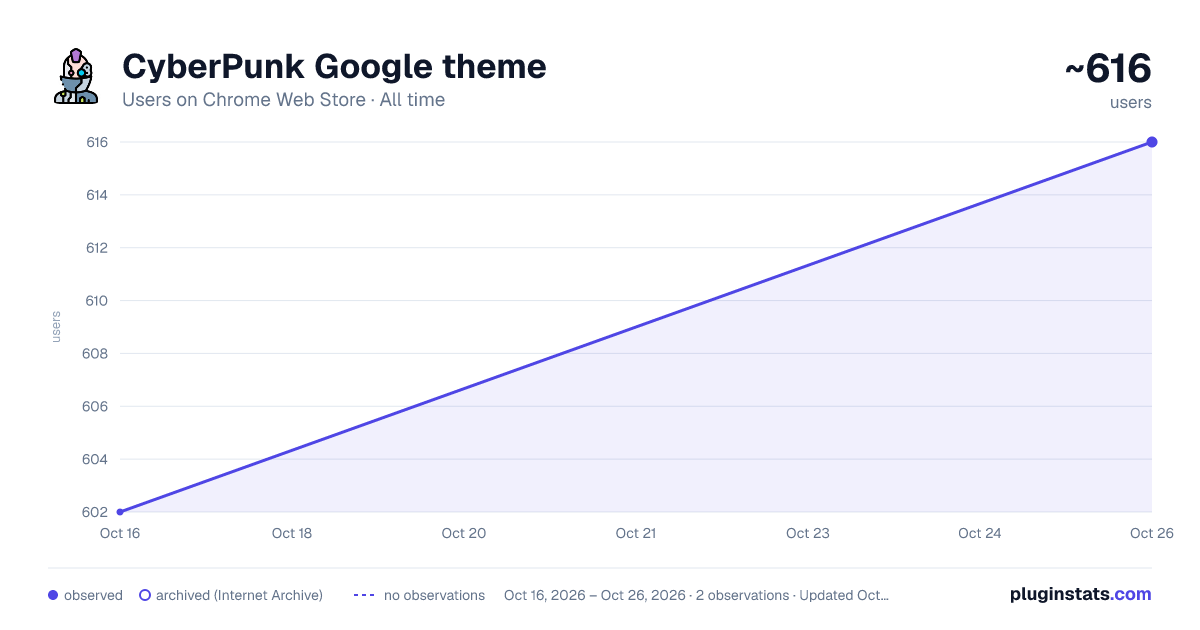The image size is (1200, 630).
Task: Click the date range and observations text
Action: [696, 595]
